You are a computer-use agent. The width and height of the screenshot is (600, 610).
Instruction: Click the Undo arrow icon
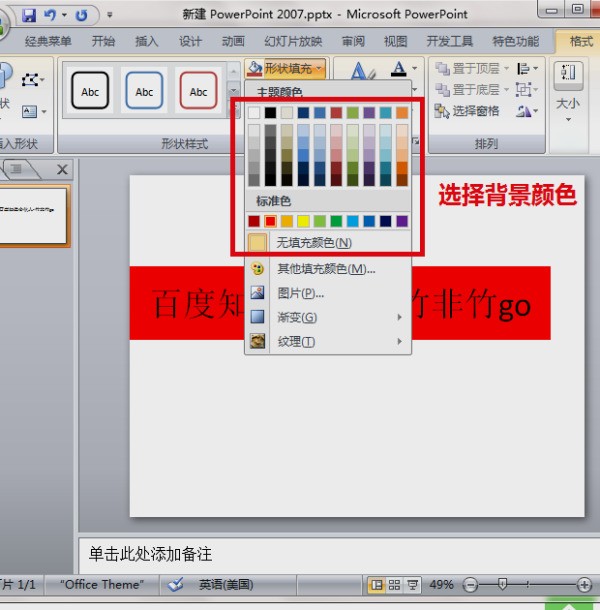pos(49,15)
